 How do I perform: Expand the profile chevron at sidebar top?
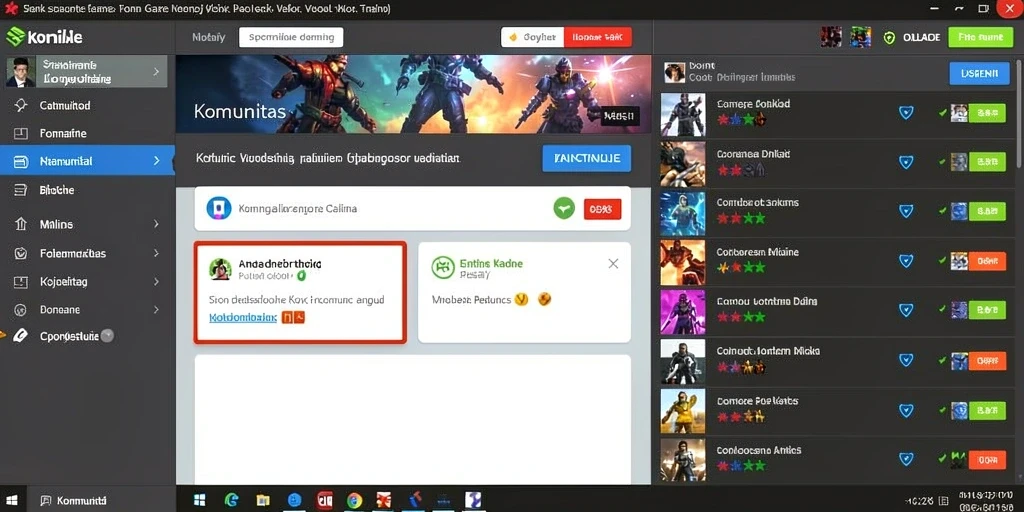point(156,72)
